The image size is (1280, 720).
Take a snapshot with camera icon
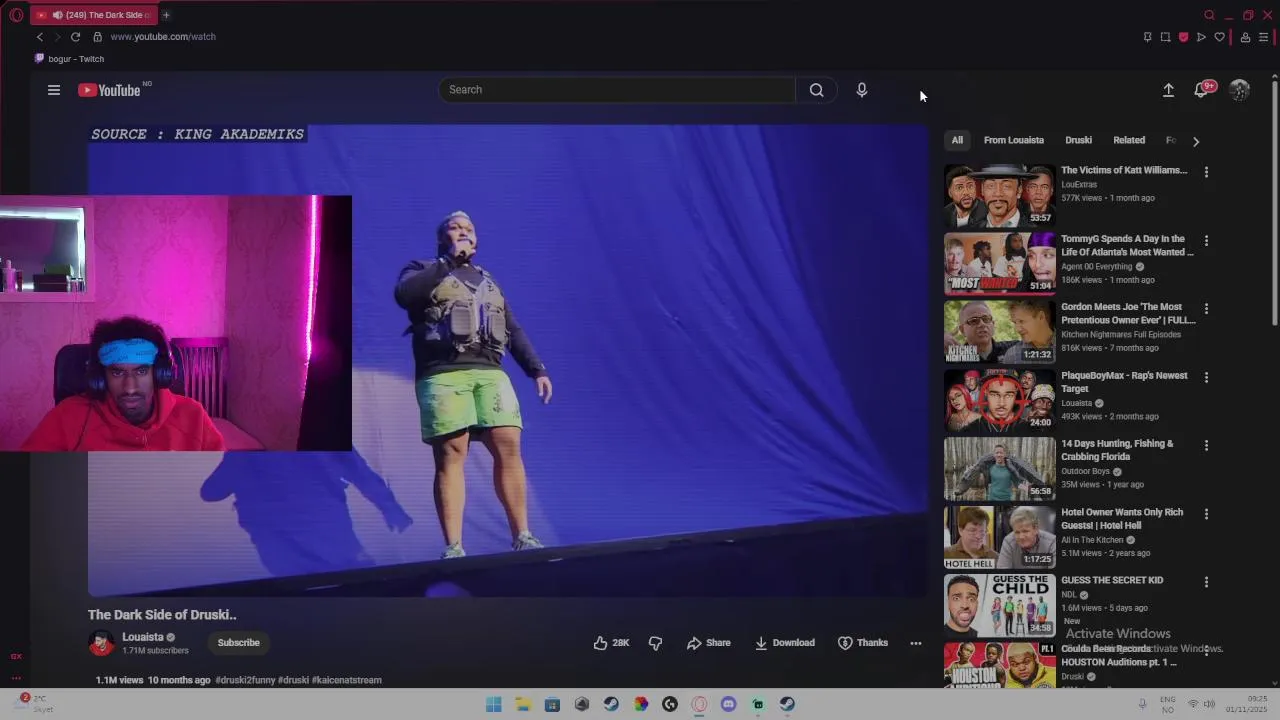click(x=1165, y=37)
